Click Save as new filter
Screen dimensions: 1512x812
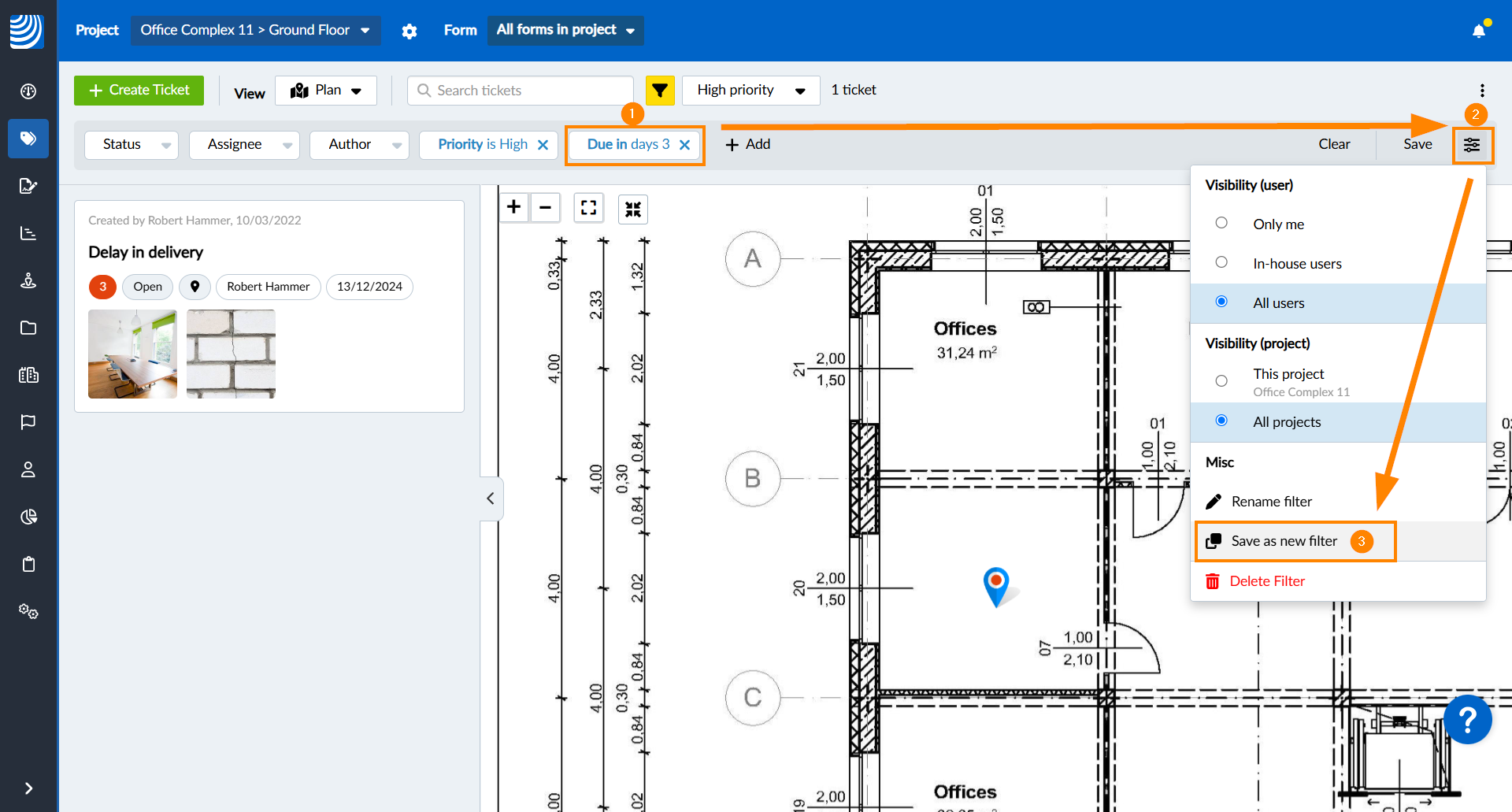point(1284,541)
